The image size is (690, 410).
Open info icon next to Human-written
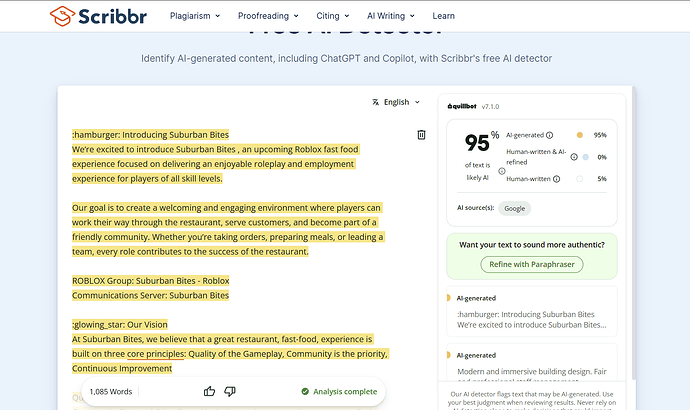pyautogui.click(x=557, y=179)
